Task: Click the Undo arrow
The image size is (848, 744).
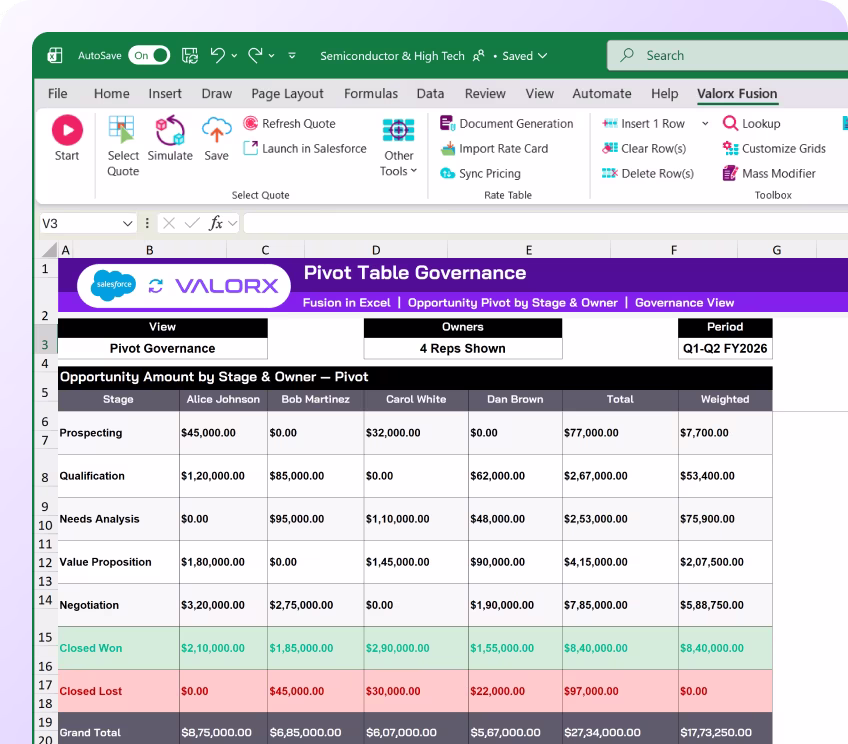Action: 217,55
